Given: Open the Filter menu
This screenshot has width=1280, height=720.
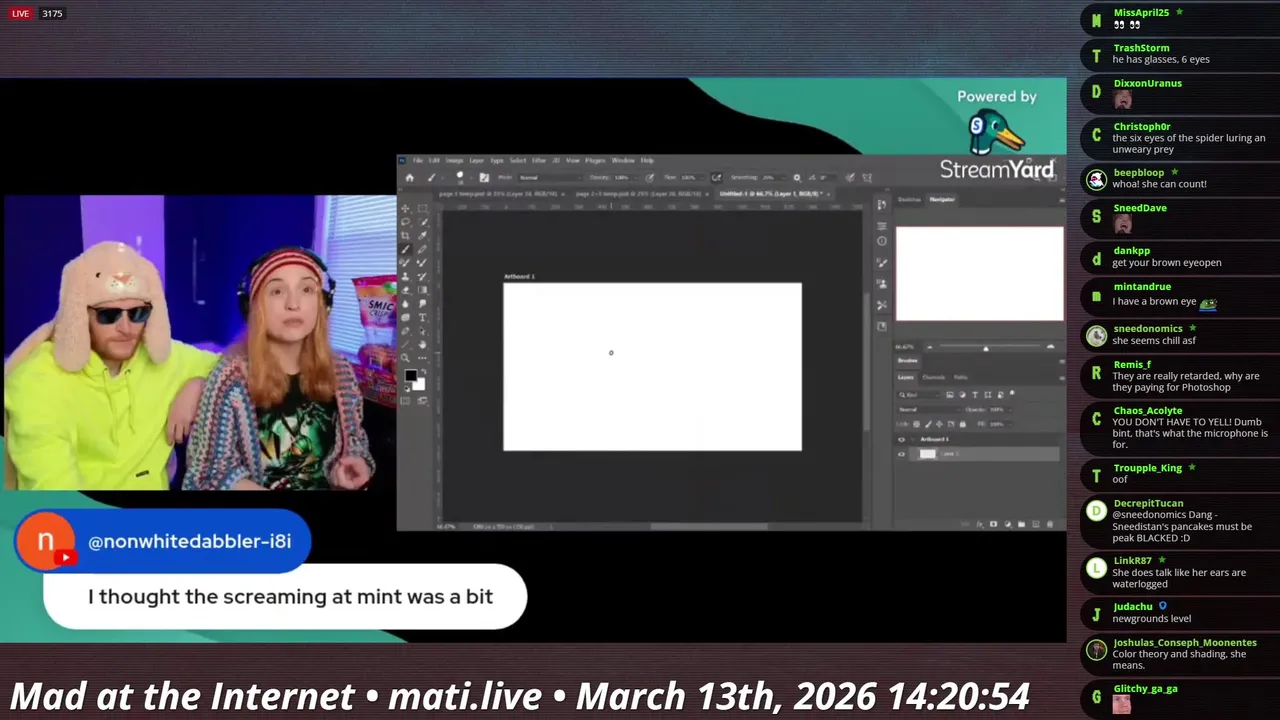Looking at the screenshot, I should pos(539,160).
